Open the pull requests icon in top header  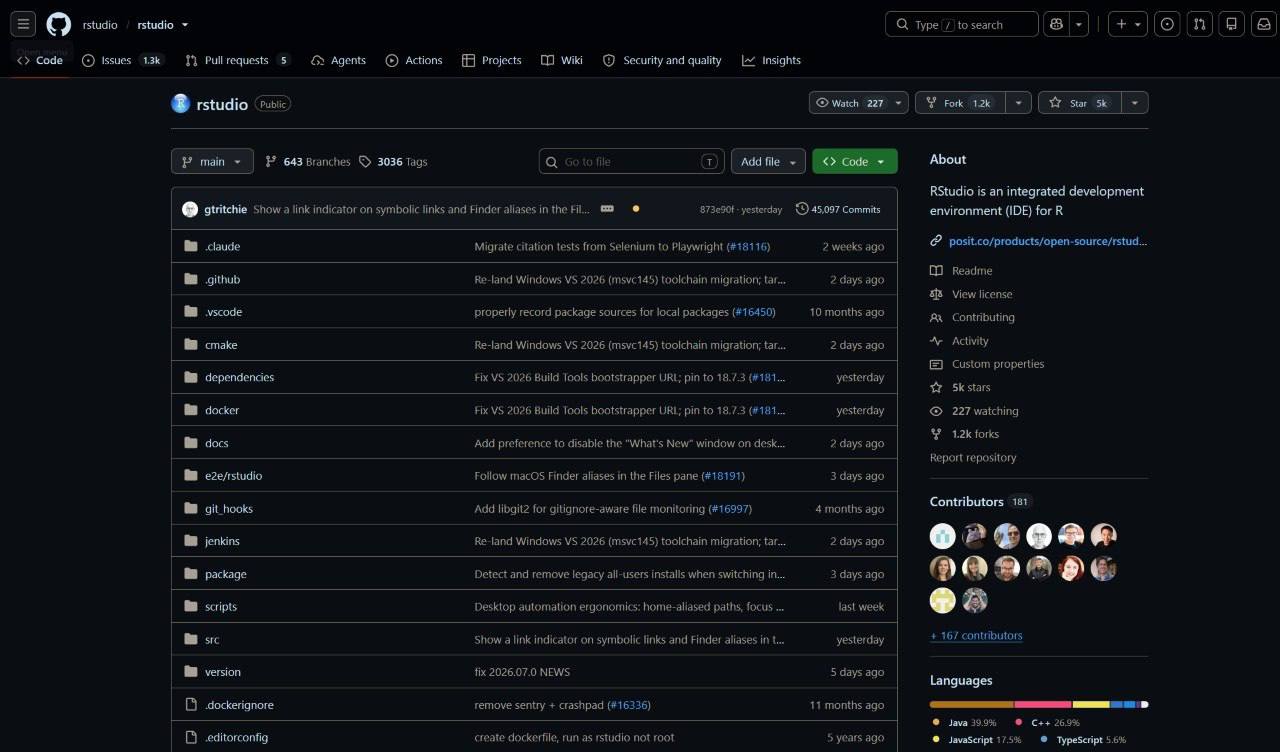[1201, 24]
